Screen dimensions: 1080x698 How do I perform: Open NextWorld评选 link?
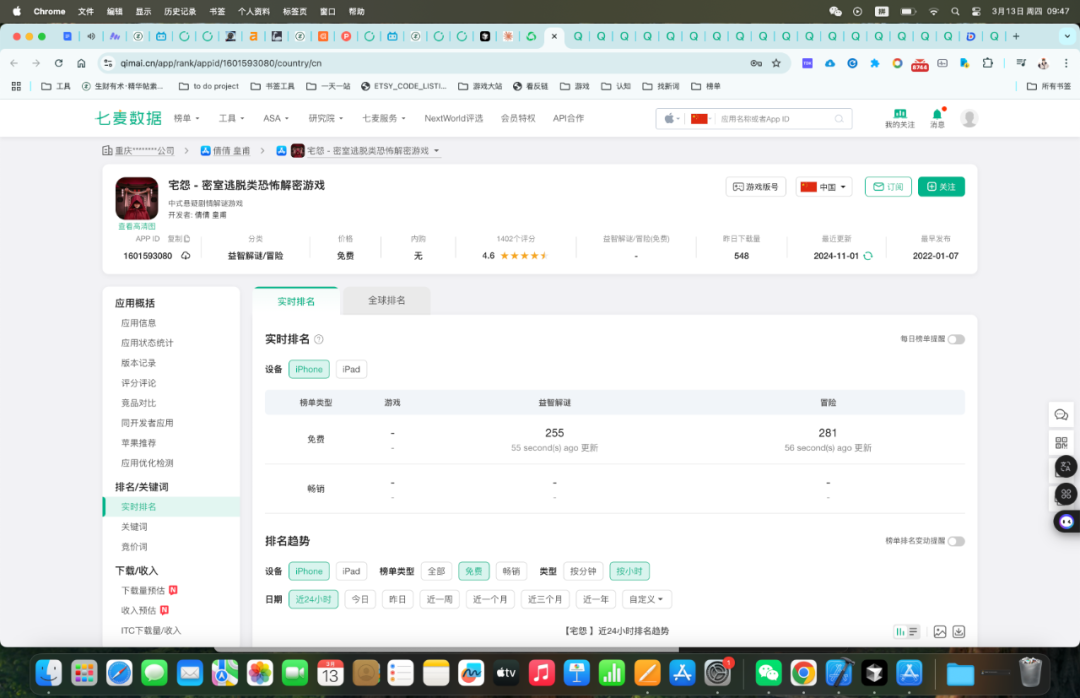point(454,119)
